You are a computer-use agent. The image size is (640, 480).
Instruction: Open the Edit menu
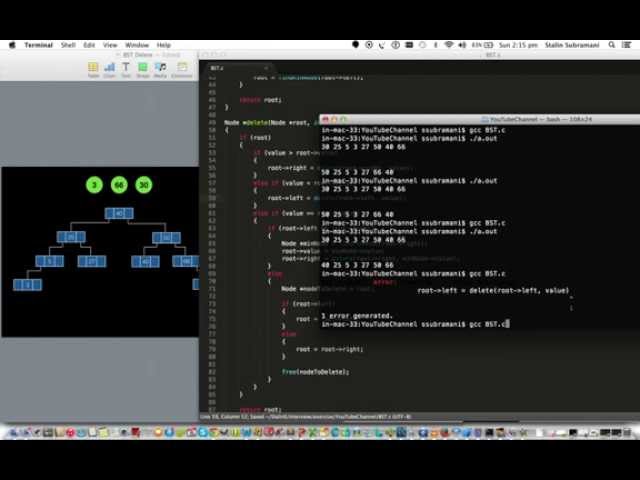pyautogui.click(x=89, y=45)
